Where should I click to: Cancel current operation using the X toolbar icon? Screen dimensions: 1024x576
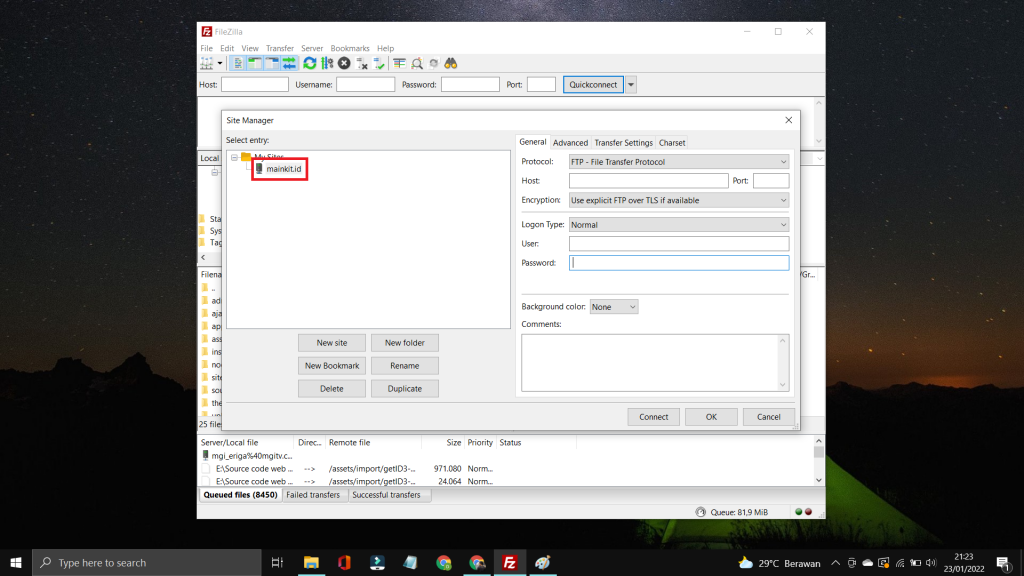click(344, 62)
